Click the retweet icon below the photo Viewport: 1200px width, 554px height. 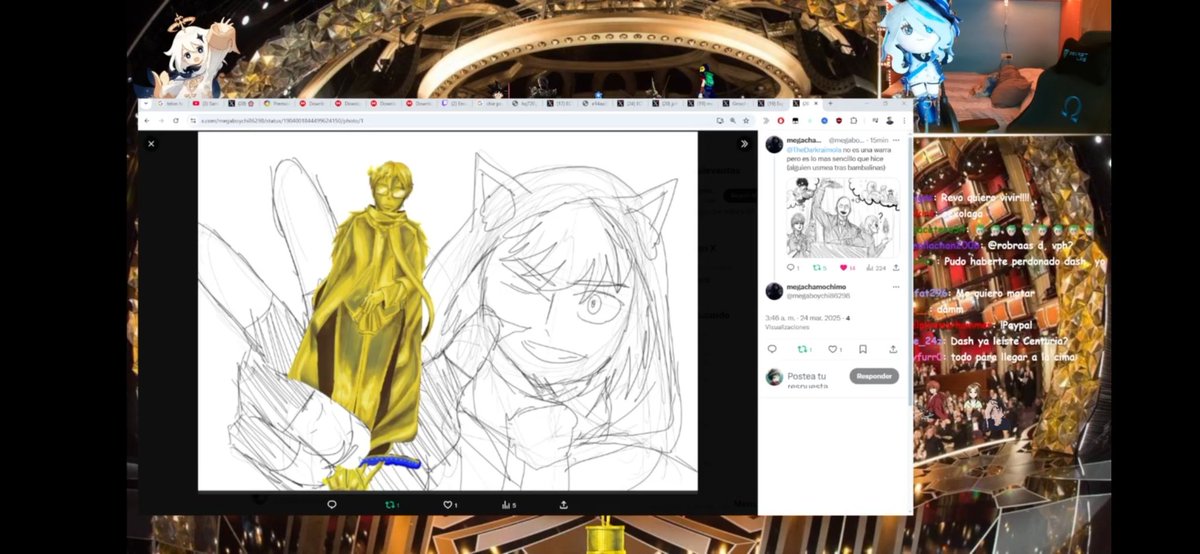coord(390,505)
